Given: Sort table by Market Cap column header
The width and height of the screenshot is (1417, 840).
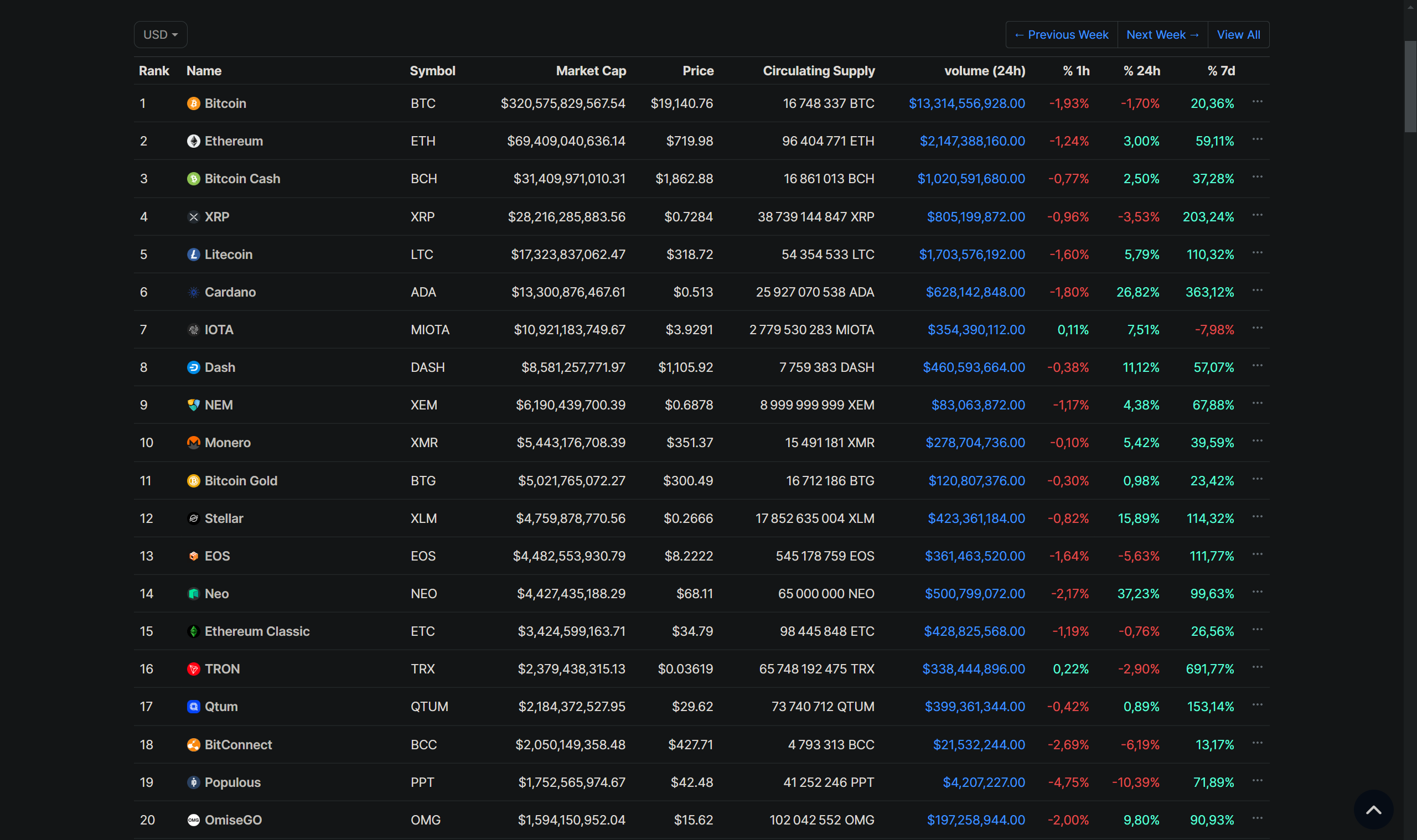Looking at the screenshot, I should [591, 71].
